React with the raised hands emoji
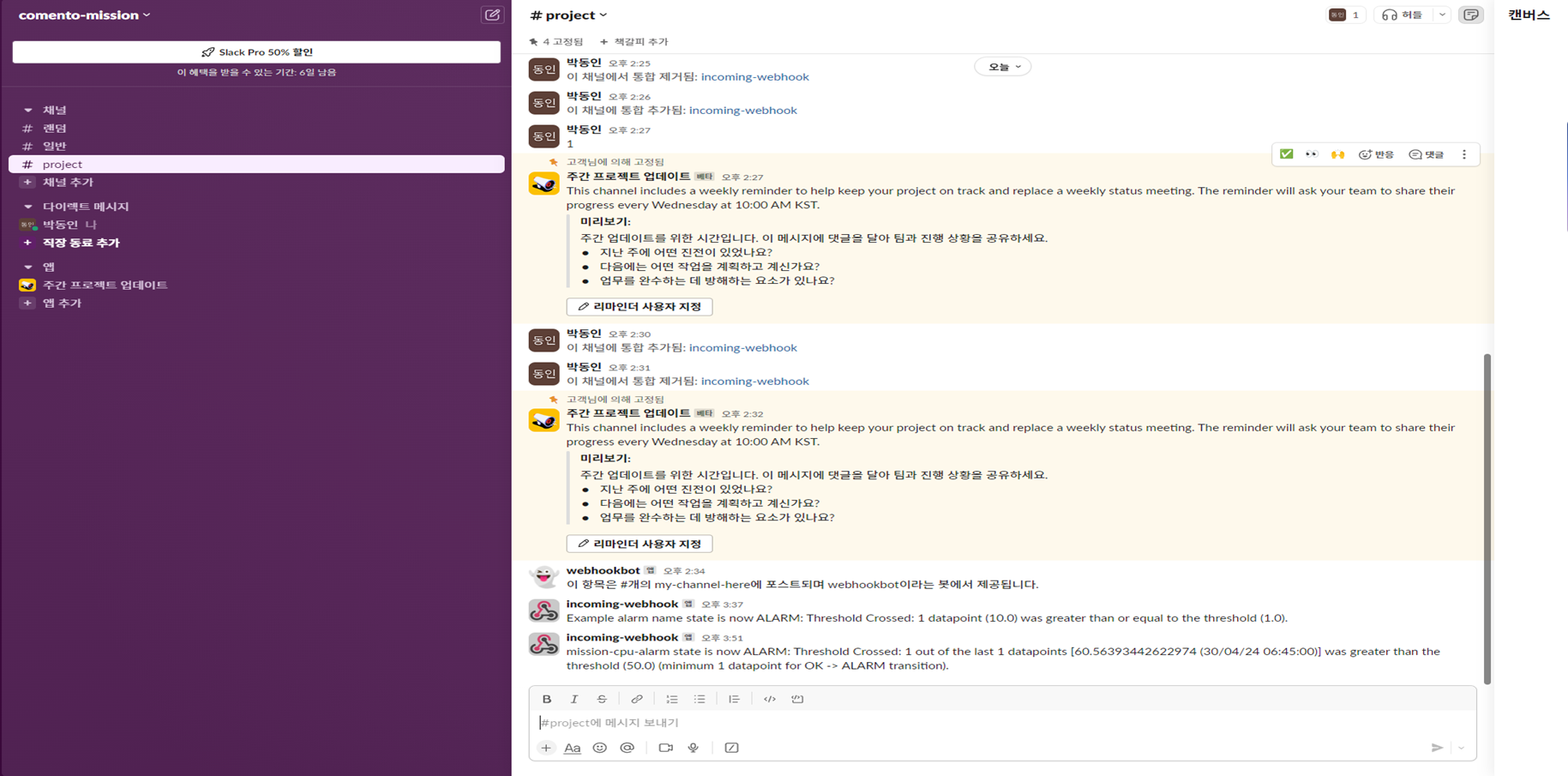Viewport: 1568px width, 776px height. coord(1337,154)
